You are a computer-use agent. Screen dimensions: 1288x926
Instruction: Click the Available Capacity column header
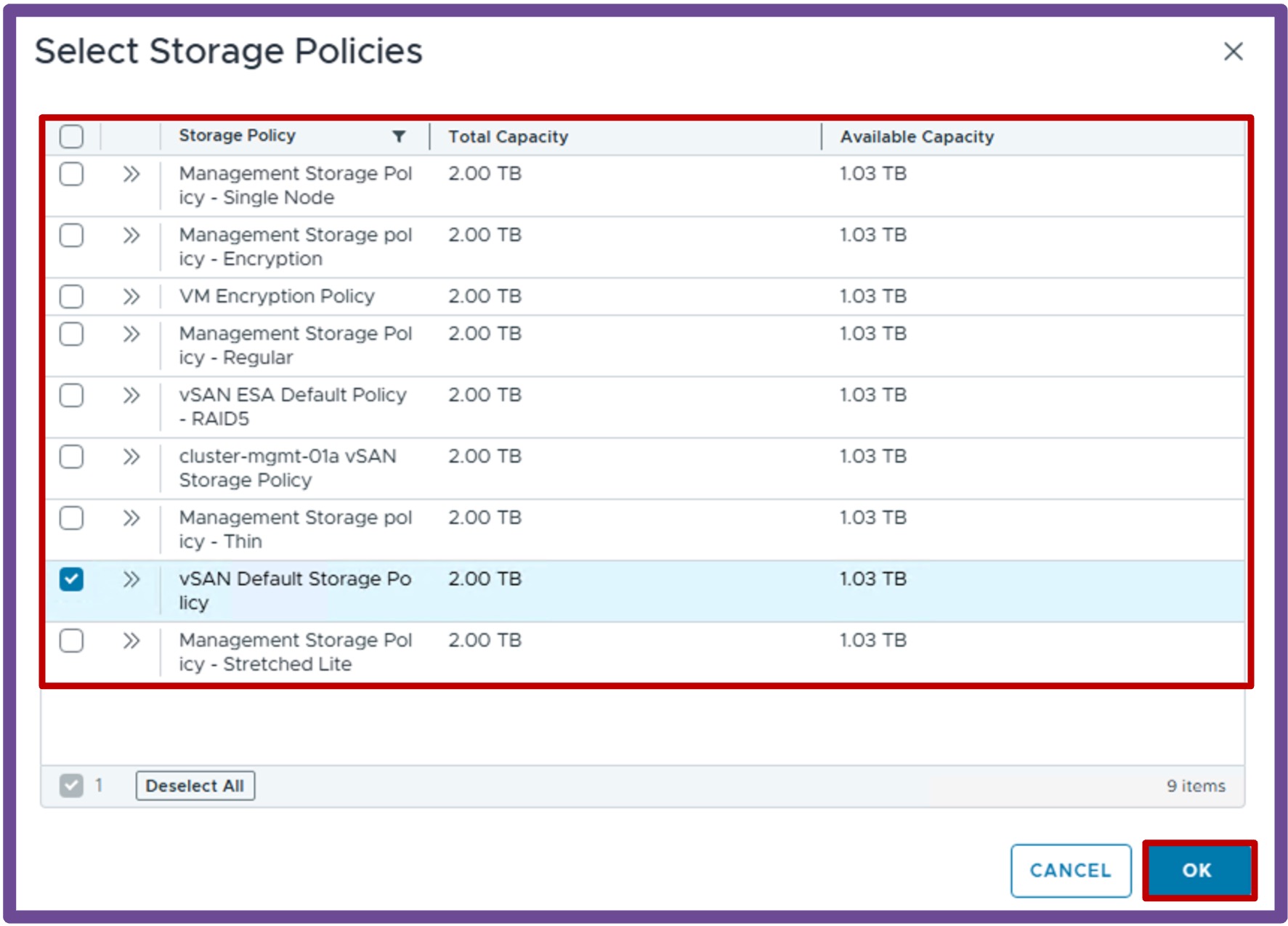pos(917,137)
